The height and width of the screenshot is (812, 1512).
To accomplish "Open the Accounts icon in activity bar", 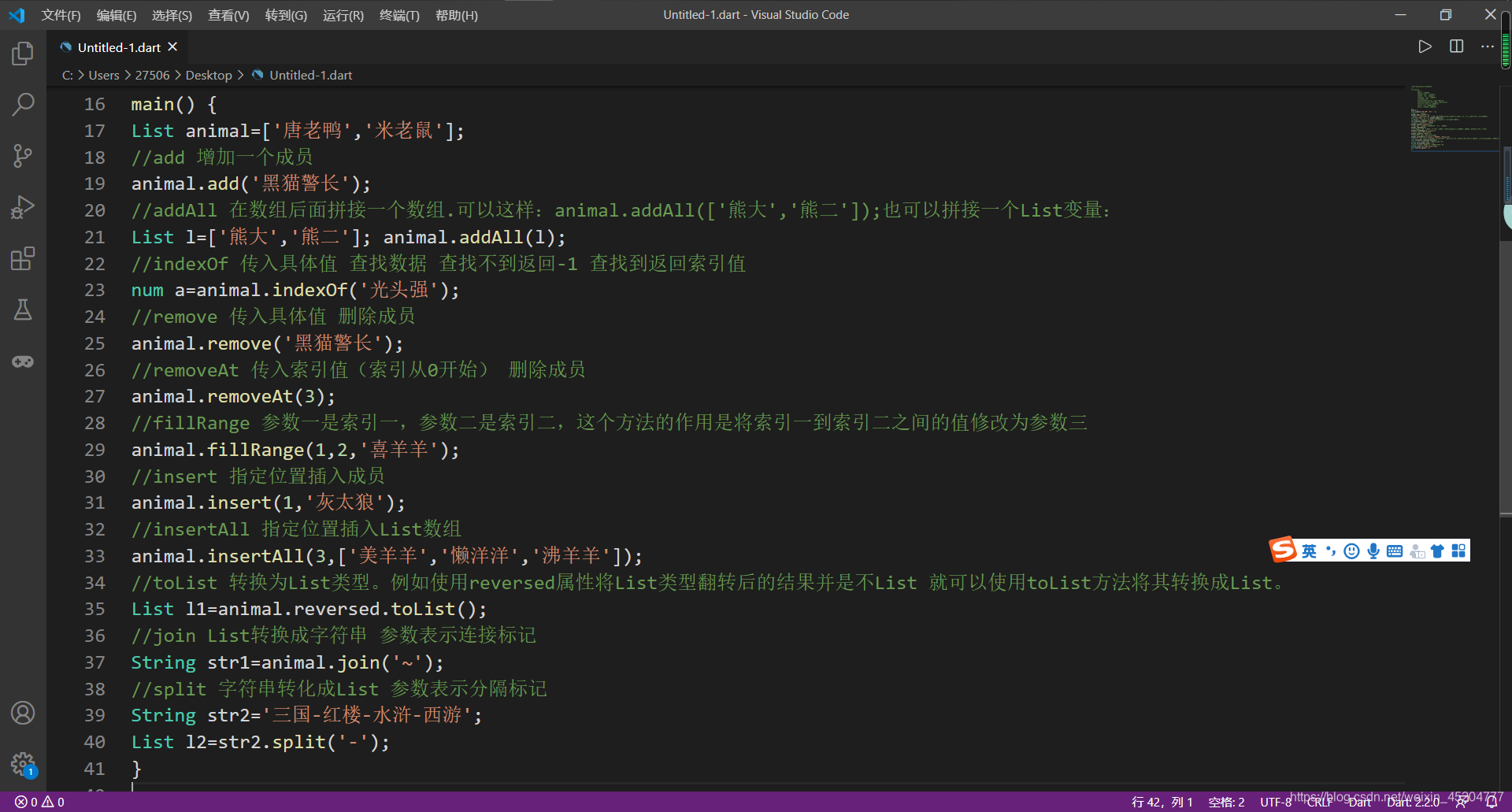I will coord(23,713).
